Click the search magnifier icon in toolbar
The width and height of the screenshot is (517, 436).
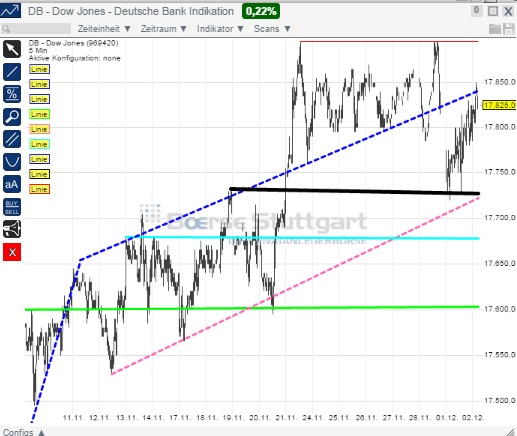pos(6,29)
